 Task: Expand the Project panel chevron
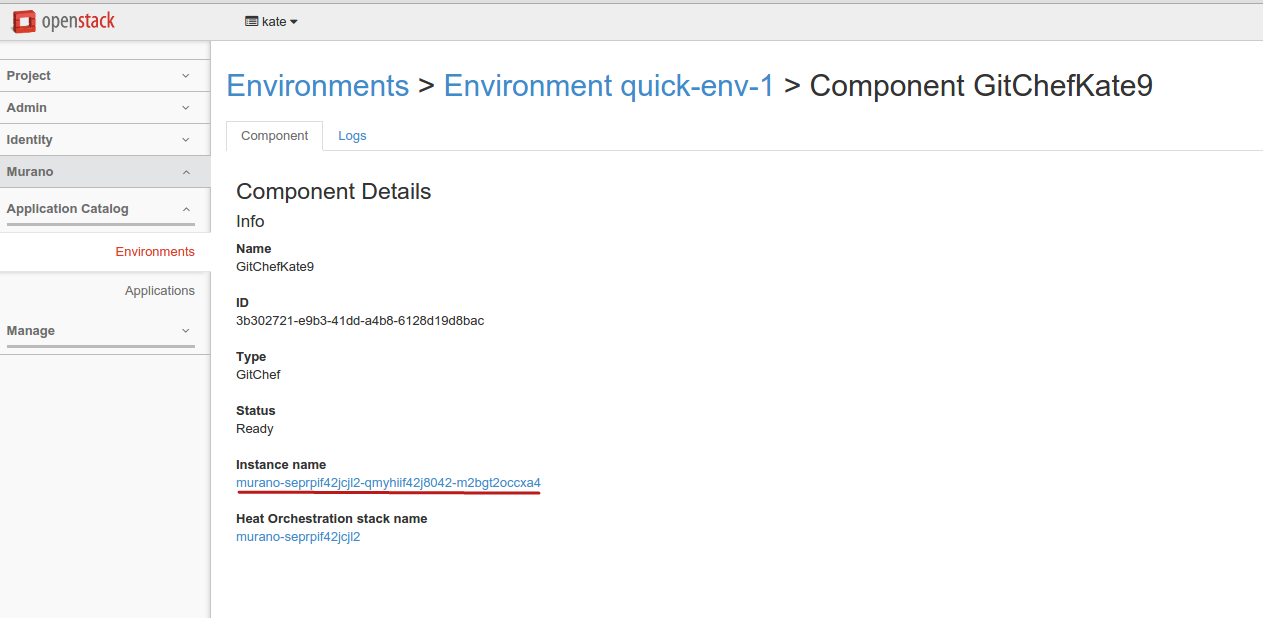click(186, 76)
